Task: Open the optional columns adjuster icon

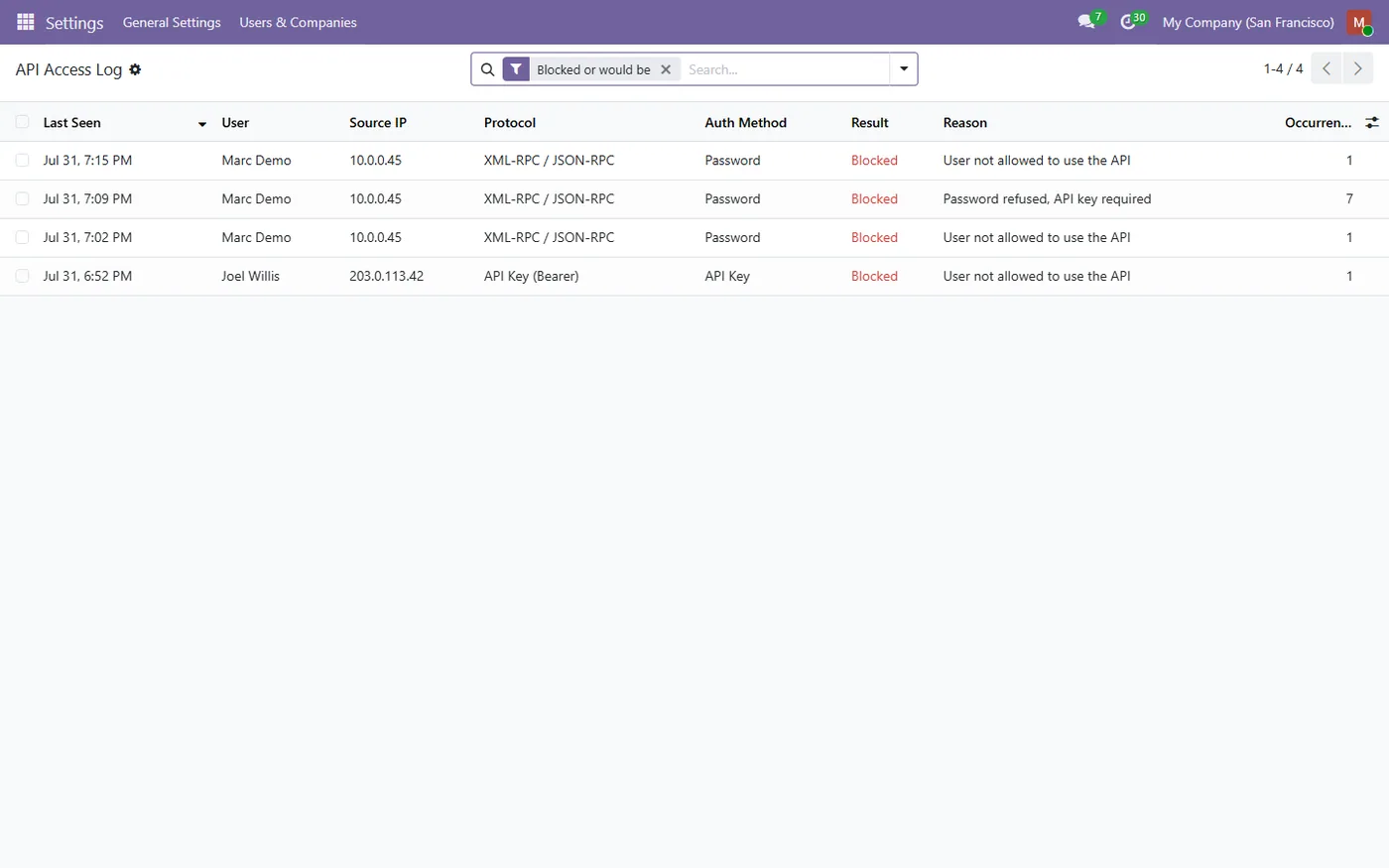Action: pyautogui.click(x=1372, y=123)
